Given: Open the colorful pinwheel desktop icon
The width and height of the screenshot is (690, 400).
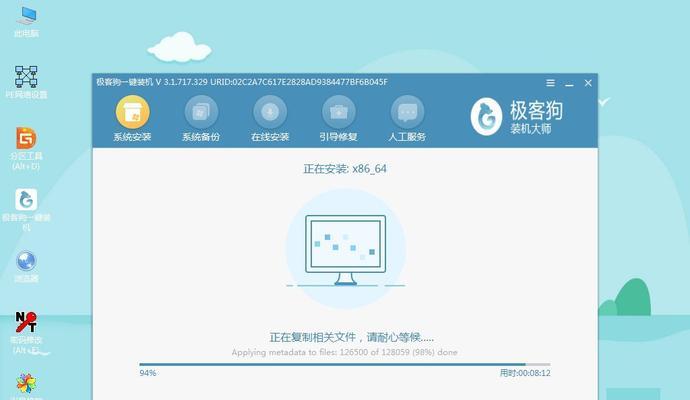Looking at the screenshot, I should pyautogui.click(x=26, y=383).
